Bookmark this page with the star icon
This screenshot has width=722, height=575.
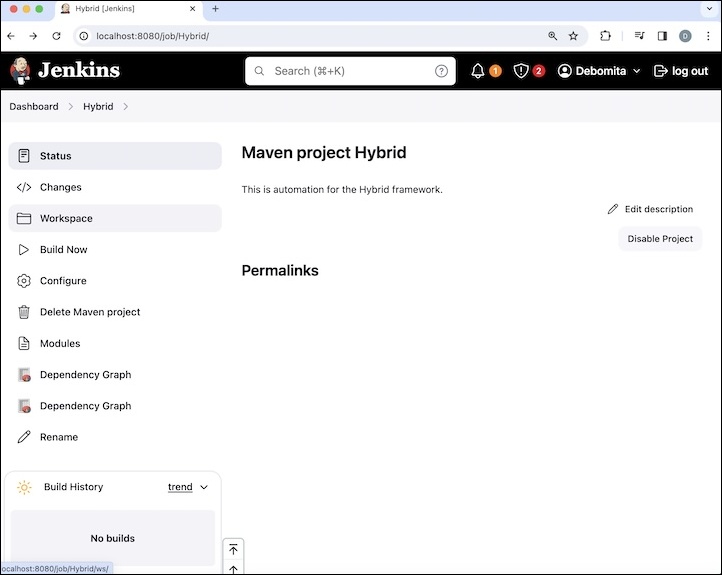pos(574,36)
